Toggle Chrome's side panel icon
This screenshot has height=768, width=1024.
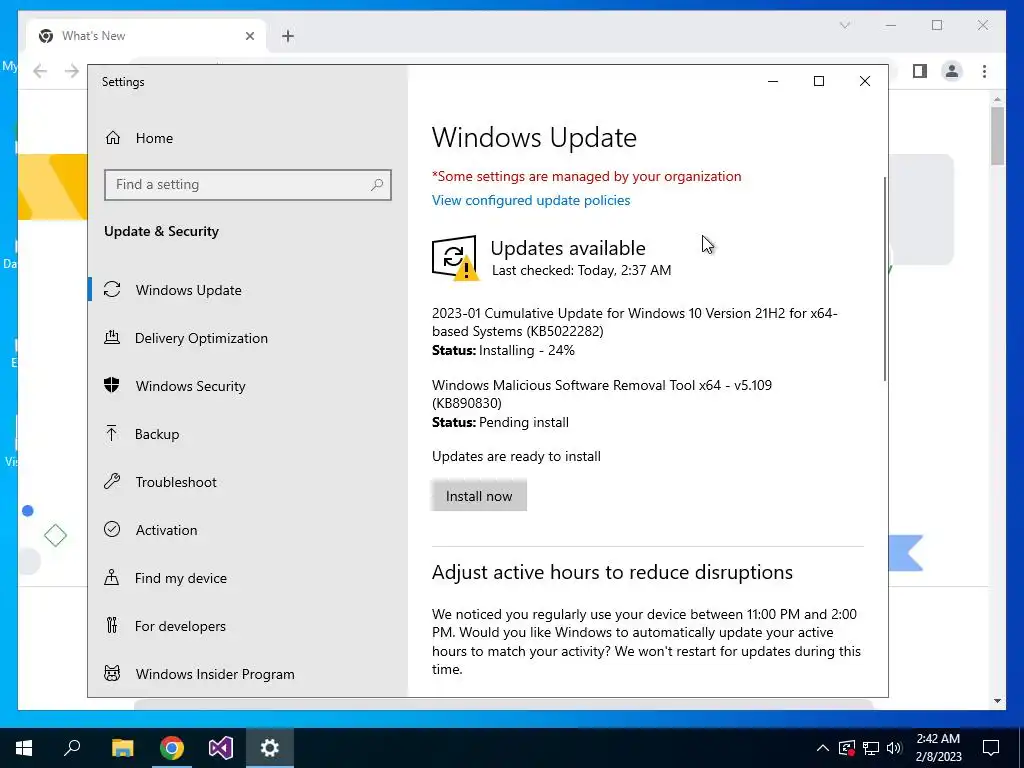pyautogui.click(x=920, y=71)
